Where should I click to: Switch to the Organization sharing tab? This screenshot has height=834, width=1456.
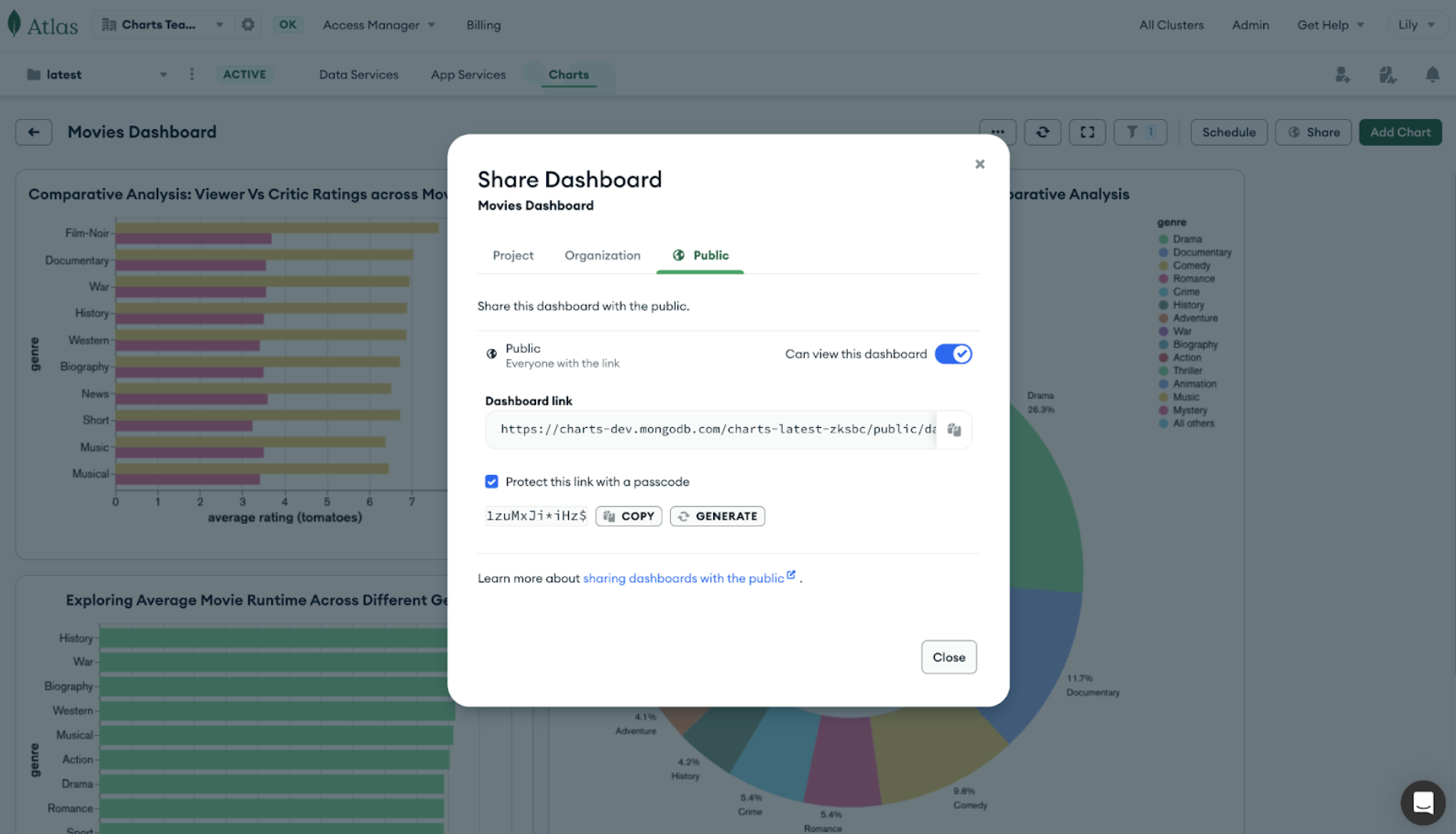[602, 255]
